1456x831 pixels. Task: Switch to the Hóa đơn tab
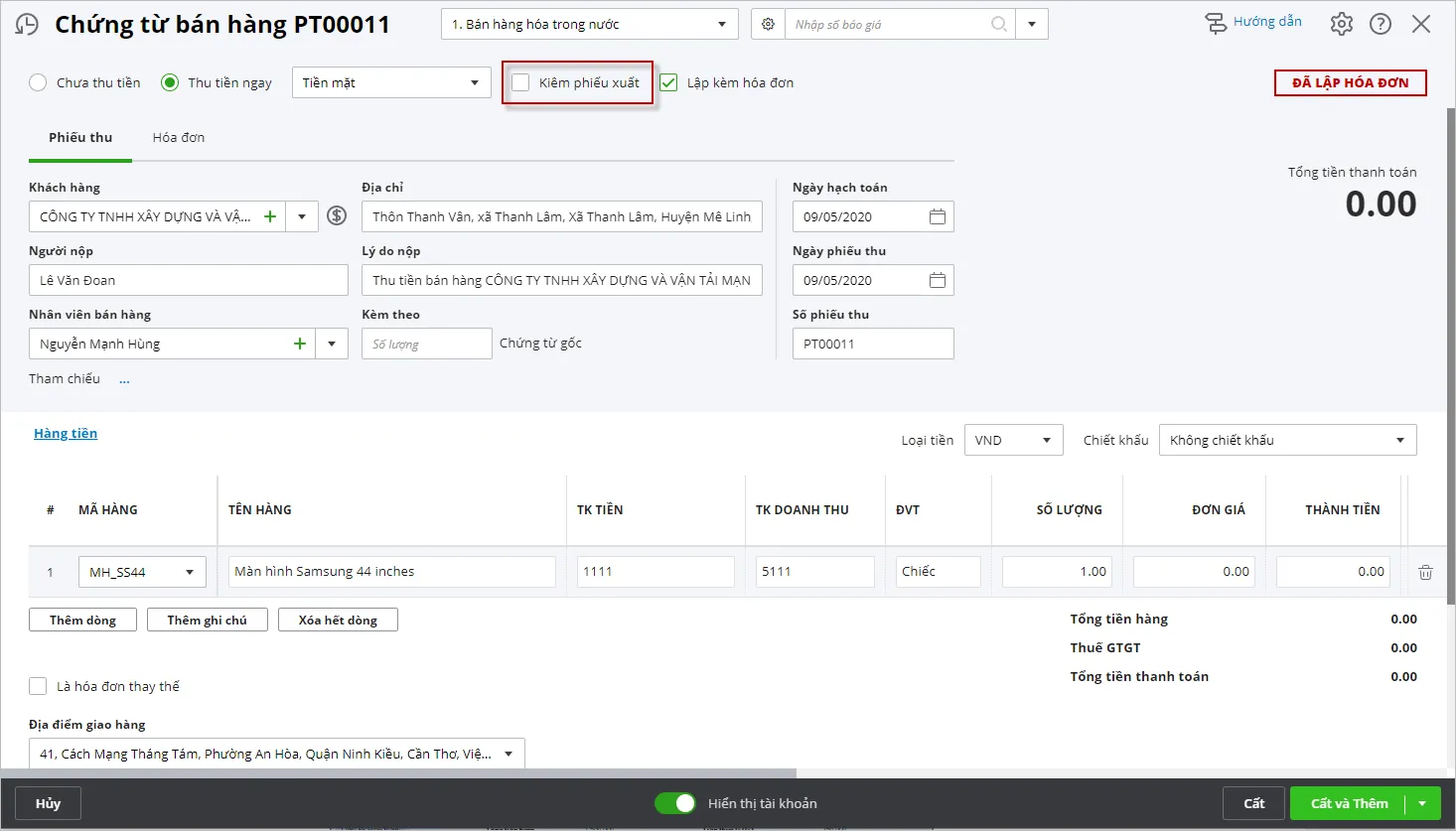point(179,138)
